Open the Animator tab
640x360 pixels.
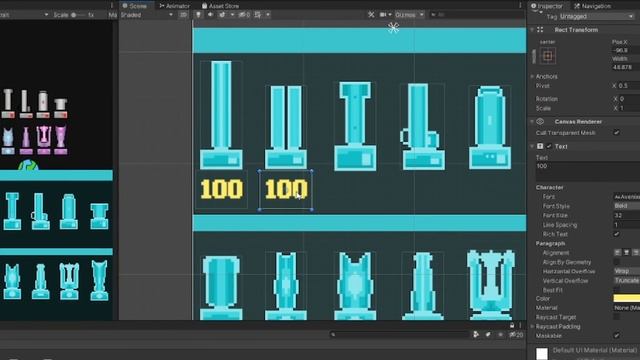tap(174, 6)
